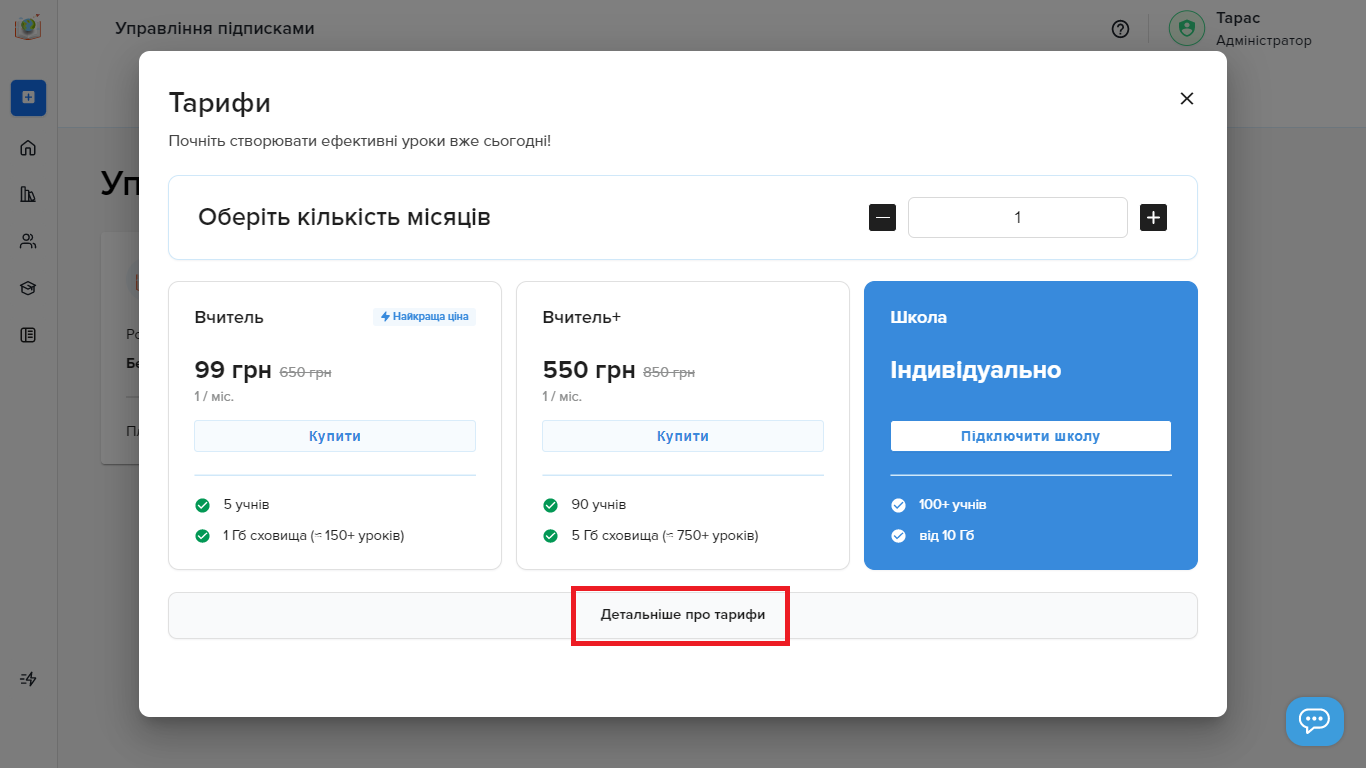Image resolution: width=1366 pixels, height=768 pixels.
Task: Buy the Вчитель+ plan for 550 грн
Action: pos(683,436)
